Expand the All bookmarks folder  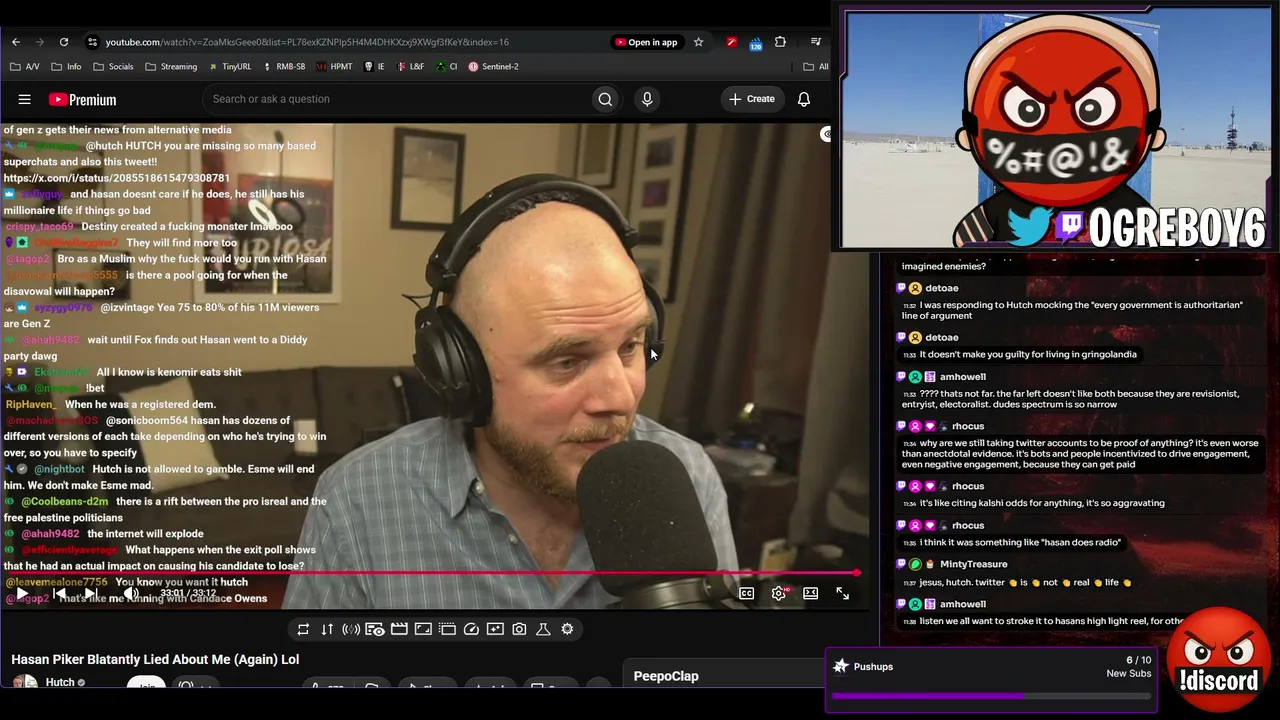point(816,67)
